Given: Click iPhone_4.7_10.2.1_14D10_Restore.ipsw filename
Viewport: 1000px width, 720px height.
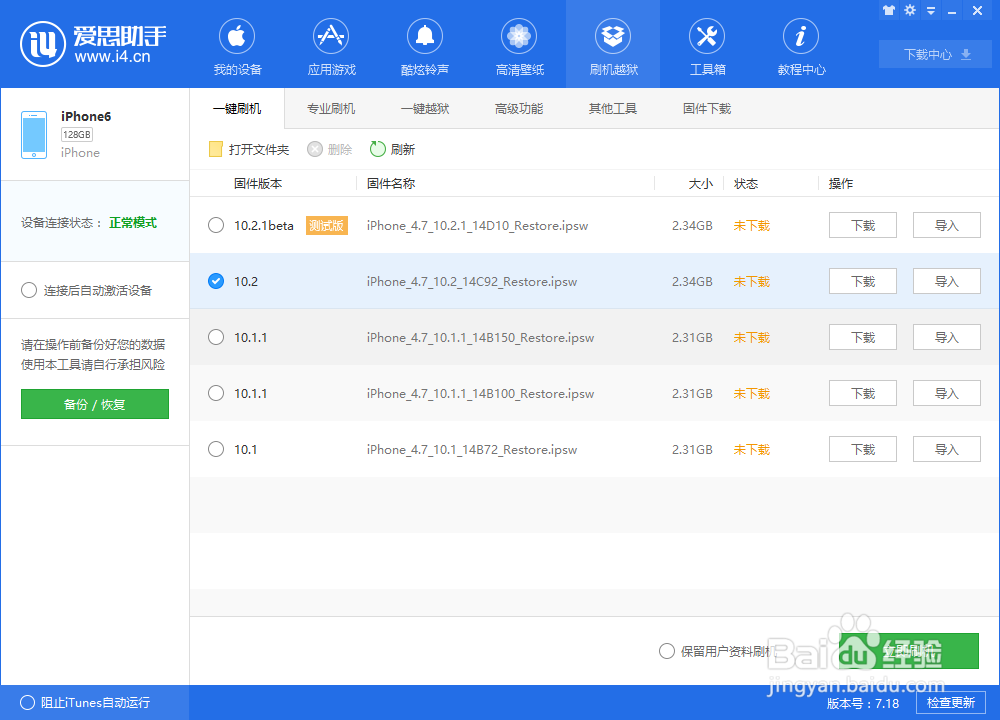Looking at the screenshot, I should coord(477,226).
